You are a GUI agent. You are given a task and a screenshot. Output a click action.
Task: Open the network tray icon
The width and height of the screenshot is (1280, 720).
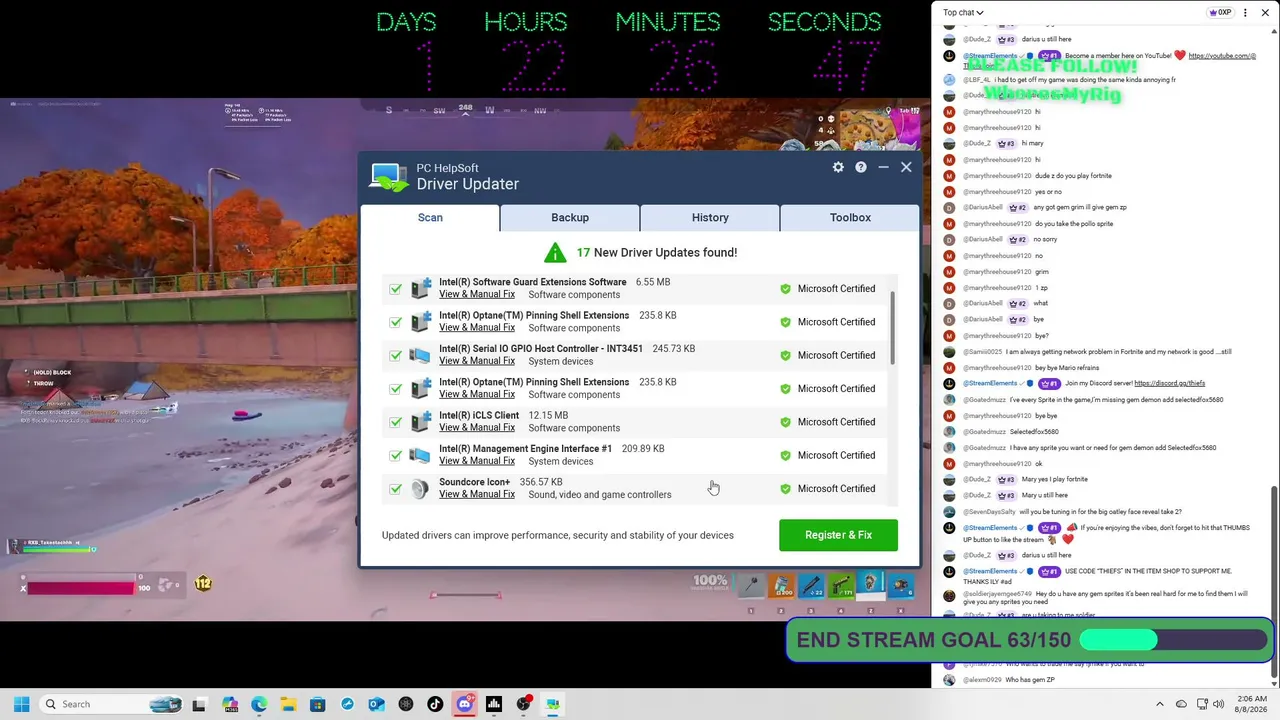pyautogui.click(x=1202, y=704)
